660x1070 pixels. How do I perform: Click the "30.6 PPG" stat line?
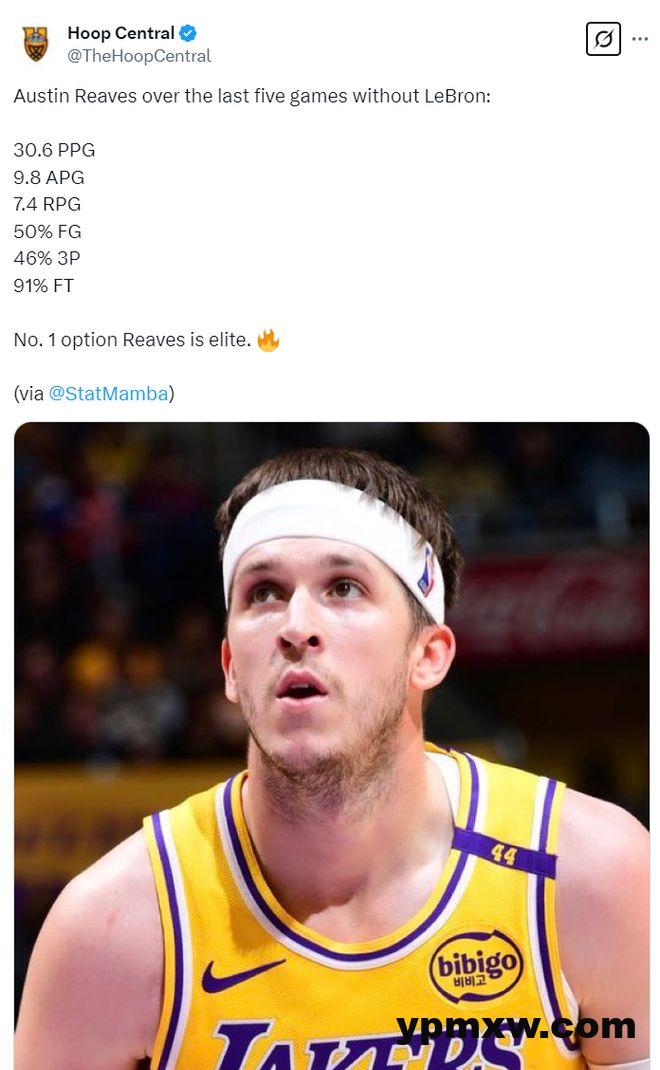[54, 150]
